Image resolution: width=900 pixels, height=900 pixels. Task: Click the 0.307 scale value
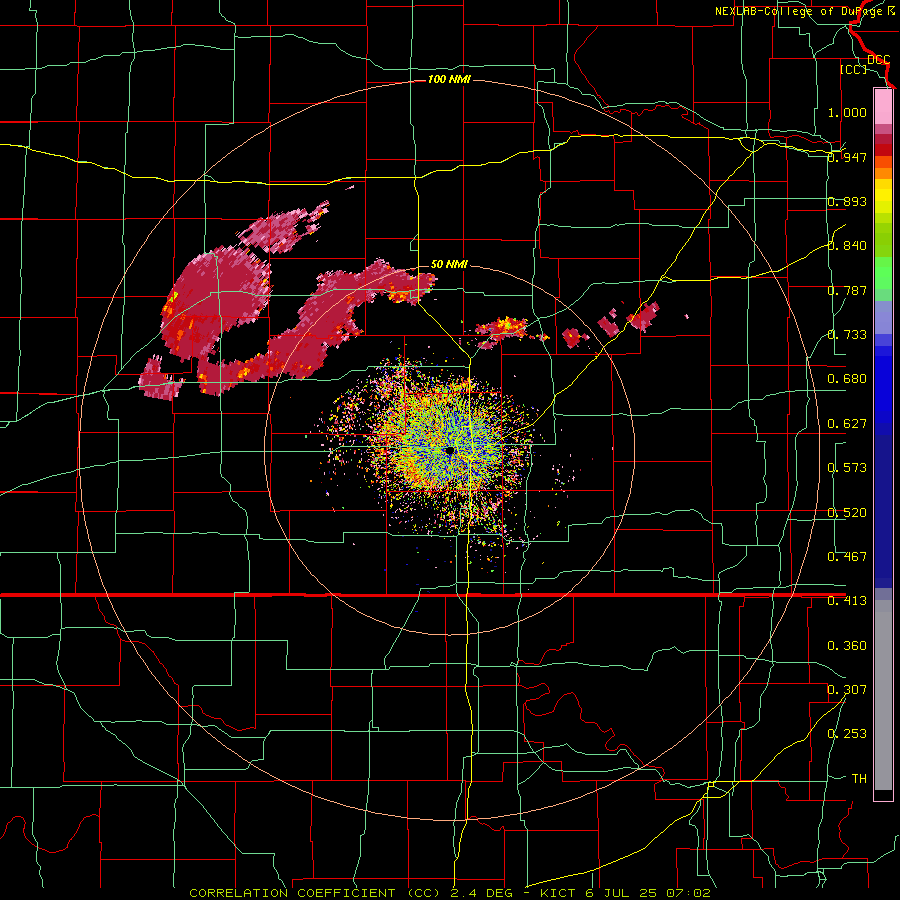pyautogui.click(x=847, y=690)
